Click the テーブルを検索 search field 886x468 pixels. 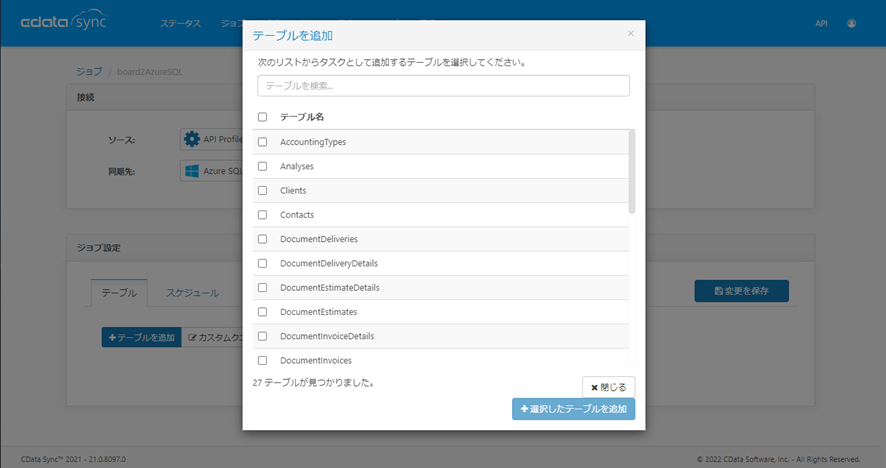[x=443, y=86]
